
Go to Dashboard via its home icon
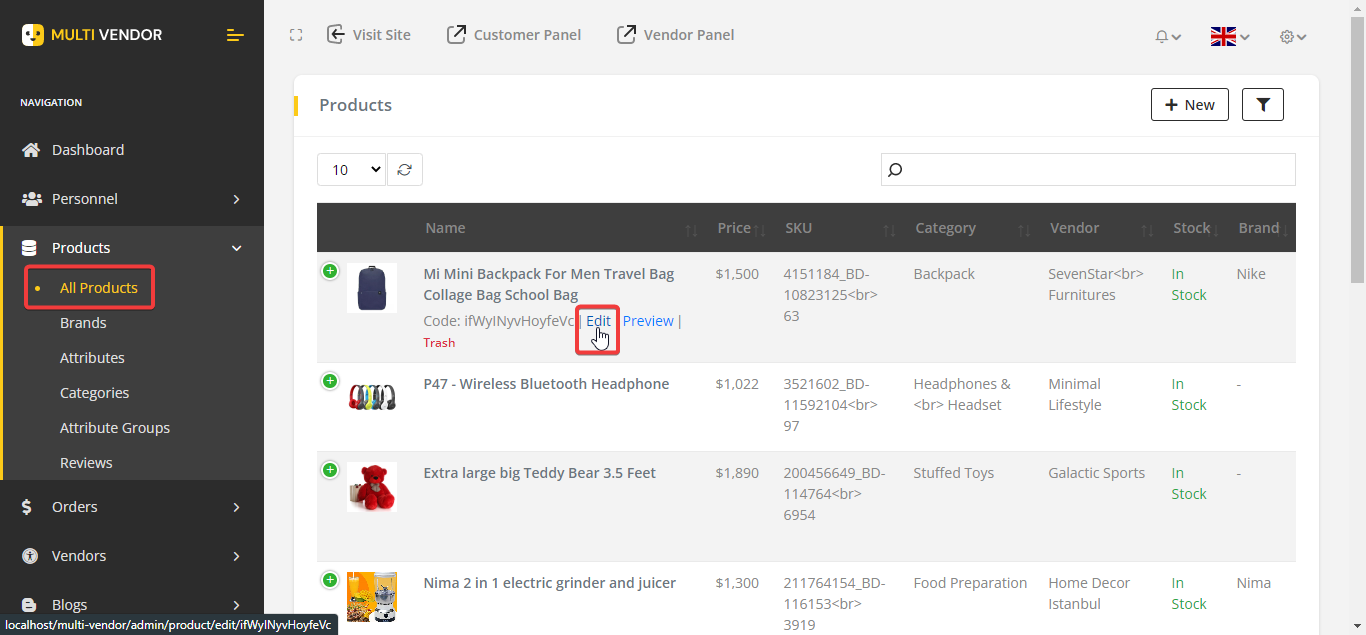(31, 149)
